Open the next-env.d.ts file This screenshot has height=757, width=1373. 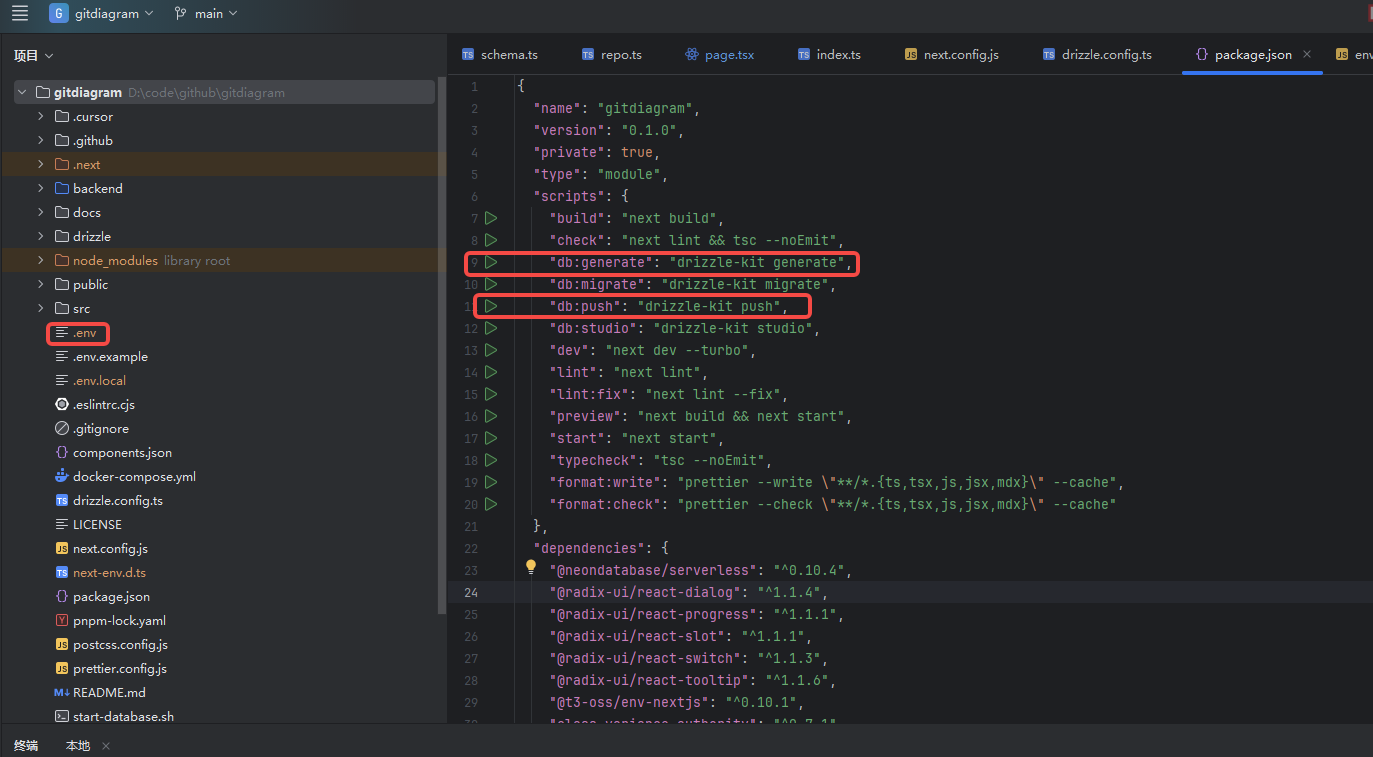tap(100, 572)
